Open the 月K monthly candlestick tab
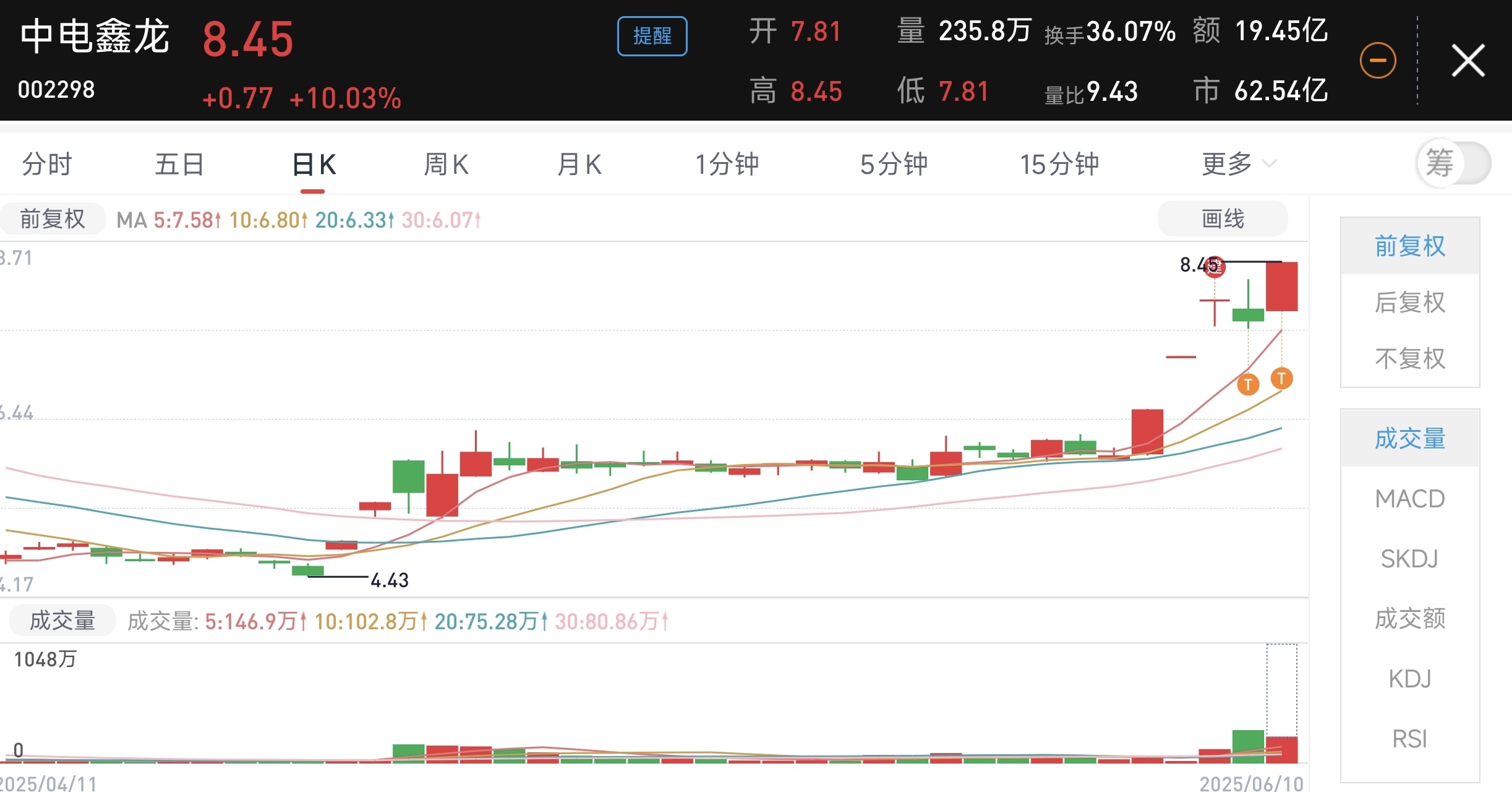 coord(579,165)
